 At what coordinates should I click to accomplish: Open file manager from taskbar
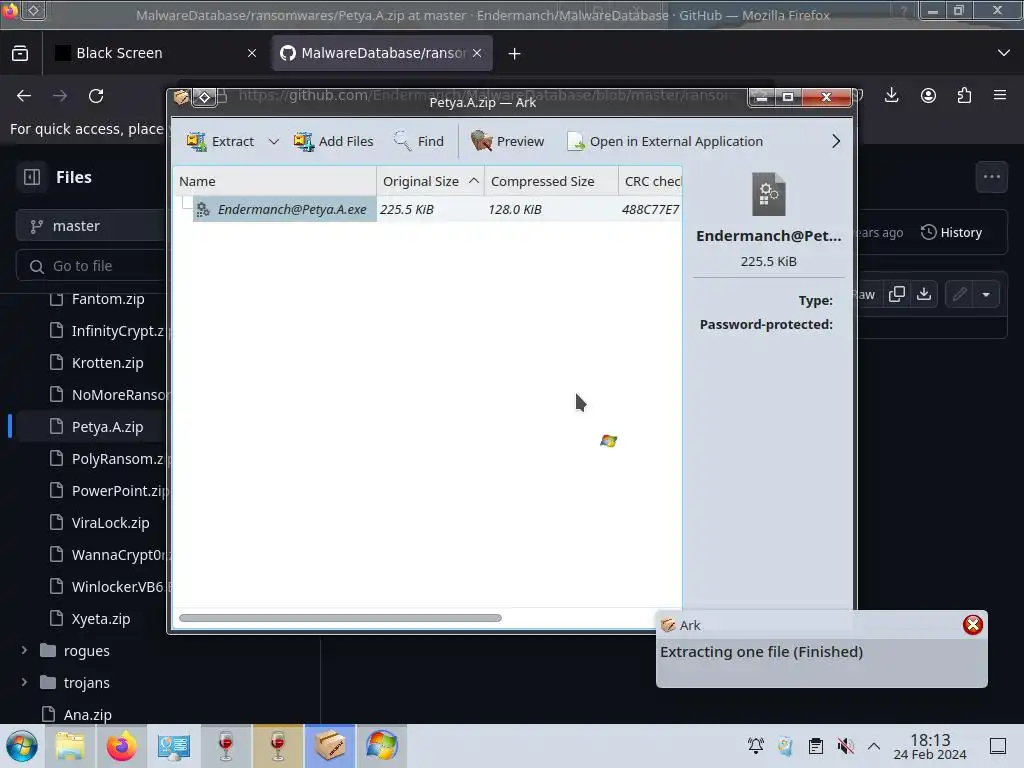click(x=69, y=746)
